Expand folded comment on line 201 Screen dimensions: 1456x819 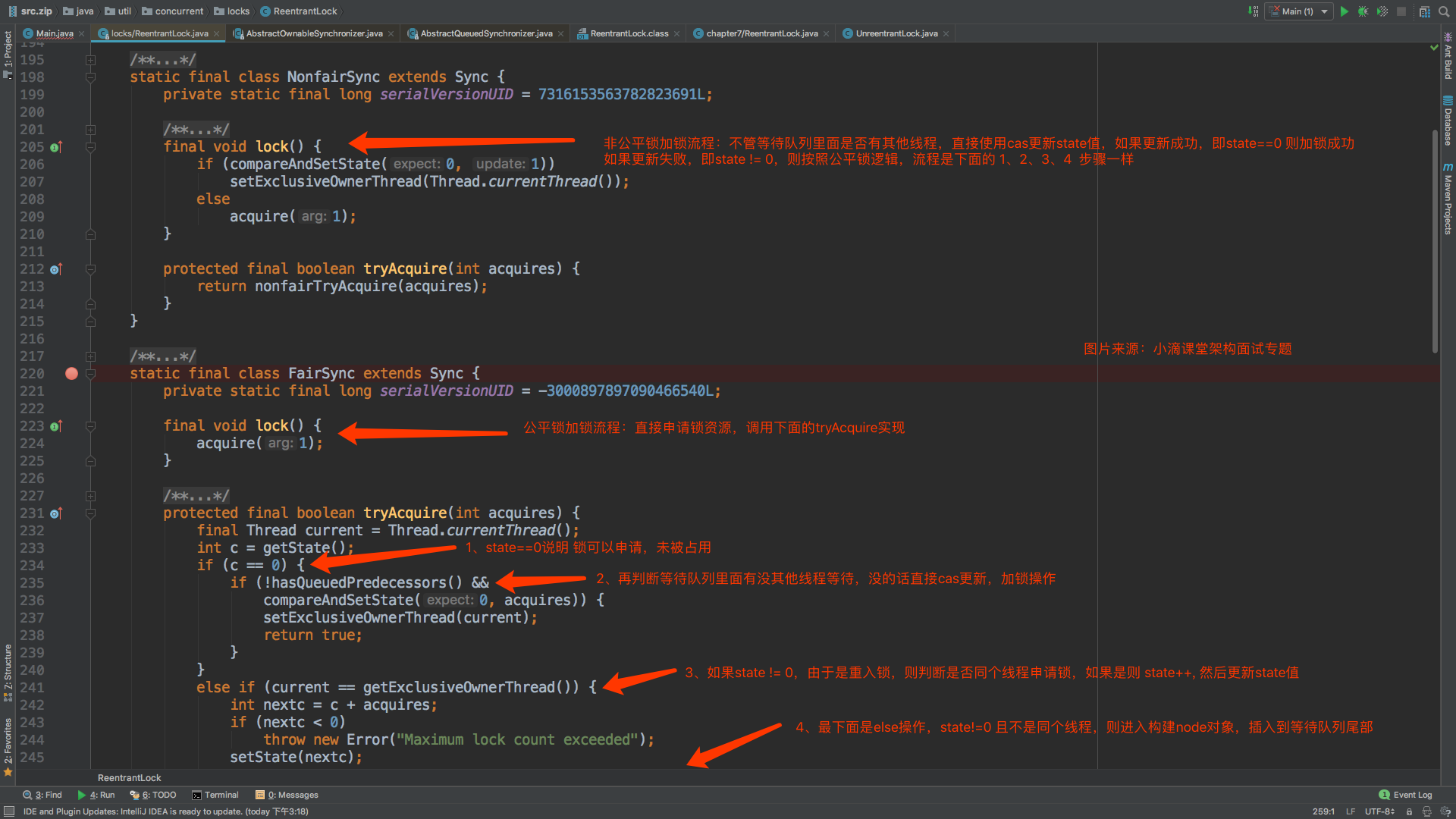tap(90, 130)
